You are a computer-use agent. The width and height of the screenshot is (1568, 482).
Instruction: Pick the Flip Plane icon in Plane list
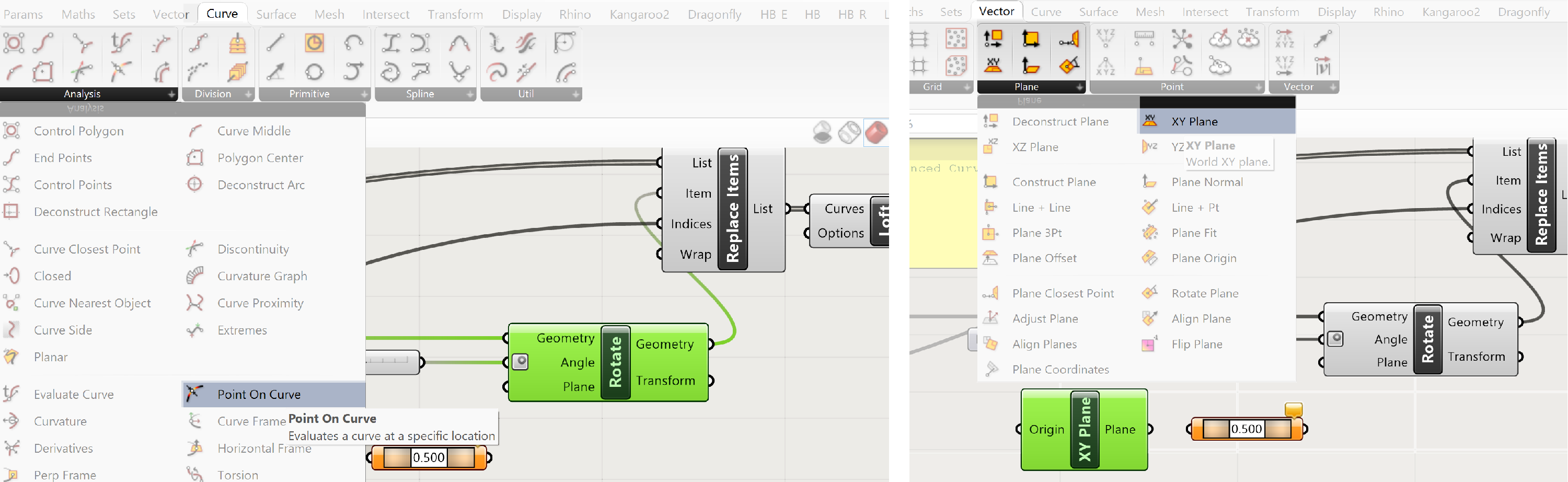[x=1149, y=345]
